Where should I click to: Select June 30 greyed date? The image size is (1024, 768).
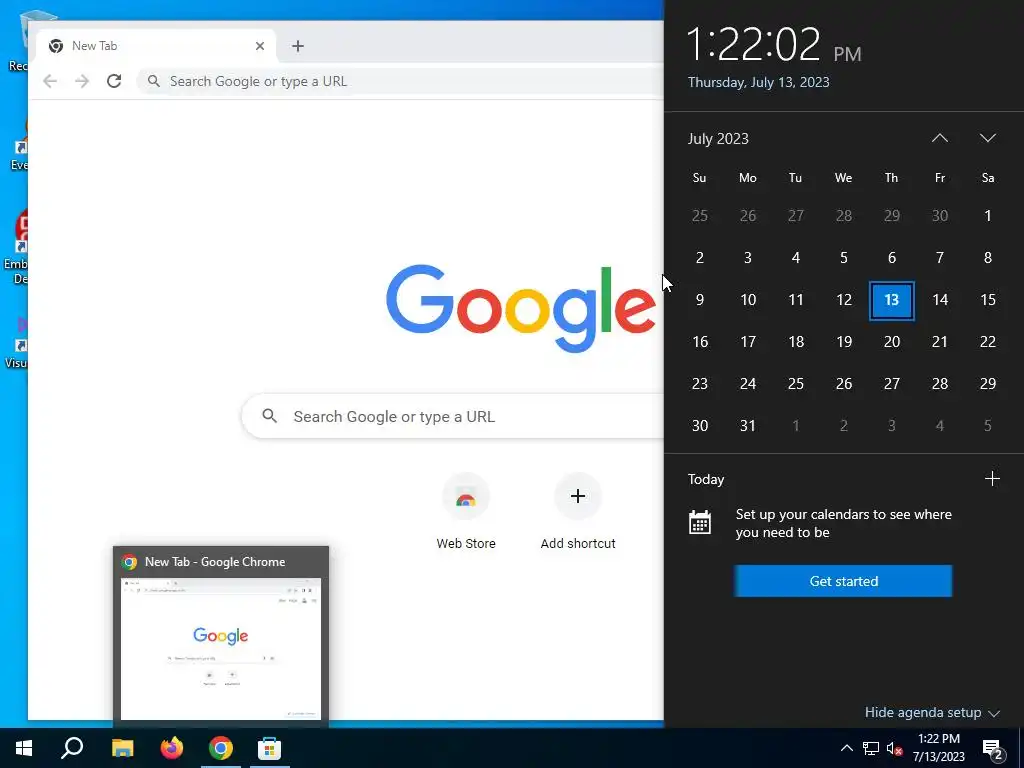pyautogui.click(x=940, y=216)
